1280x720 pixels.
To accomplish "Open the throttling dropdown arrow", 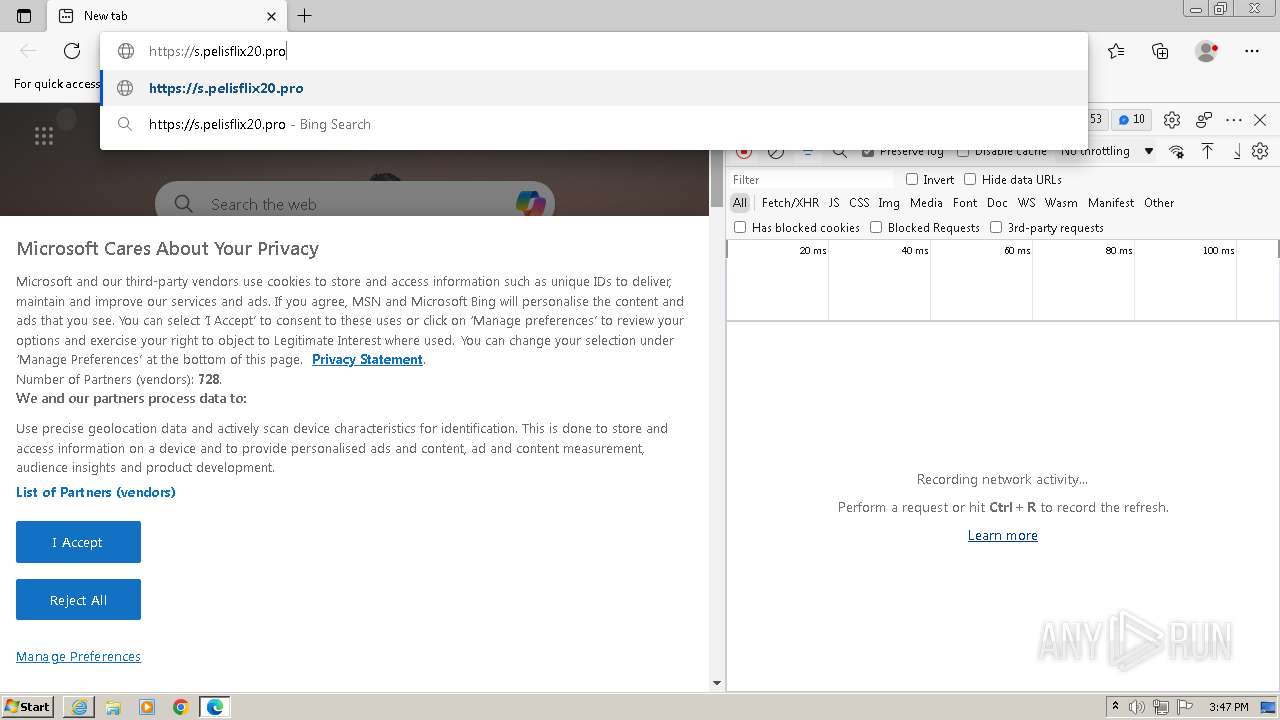I will 1149,152.
